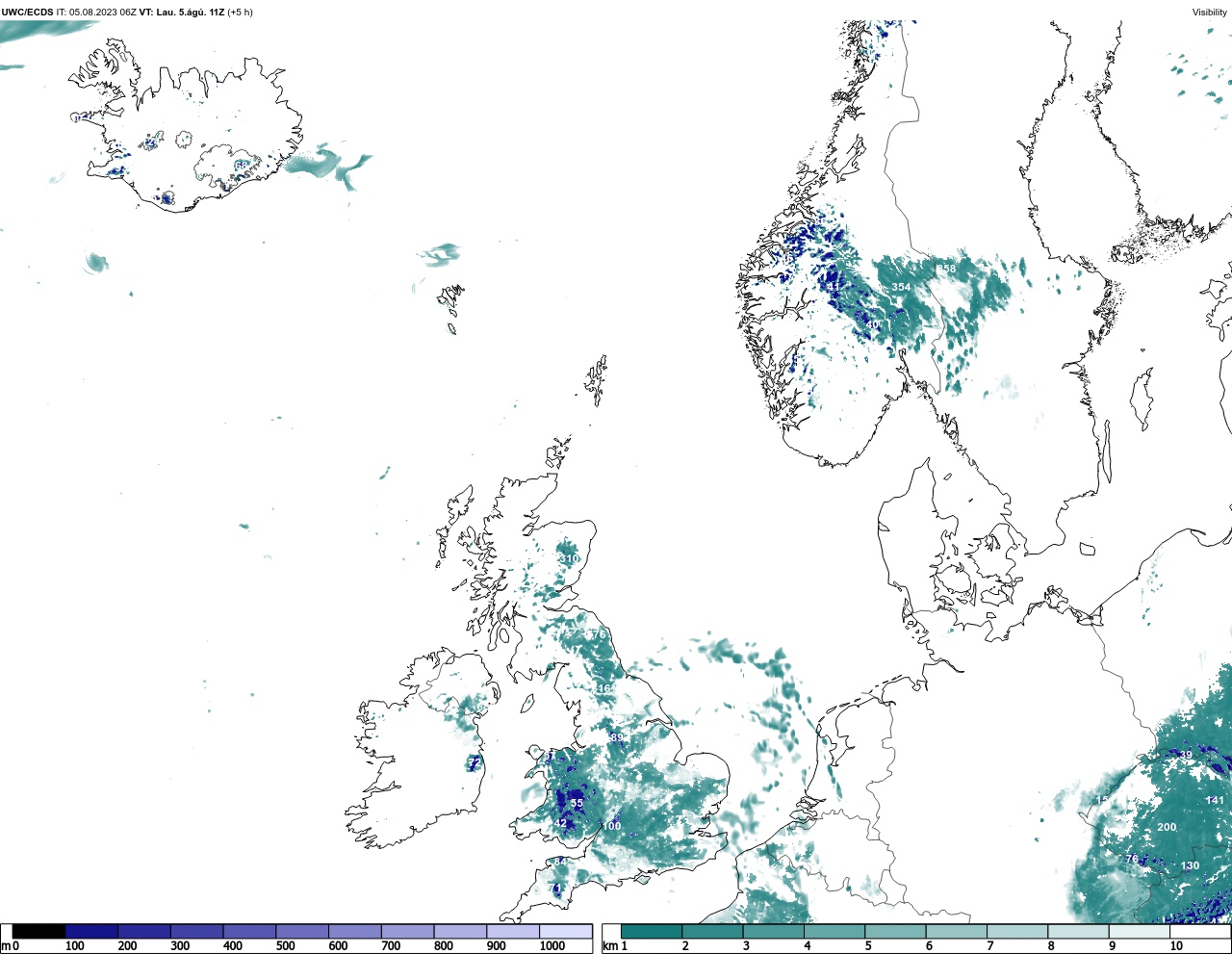Select the dark teal 1–2 km legend swatch
The image size is (1232, 954).
click(x=652, y=932)
